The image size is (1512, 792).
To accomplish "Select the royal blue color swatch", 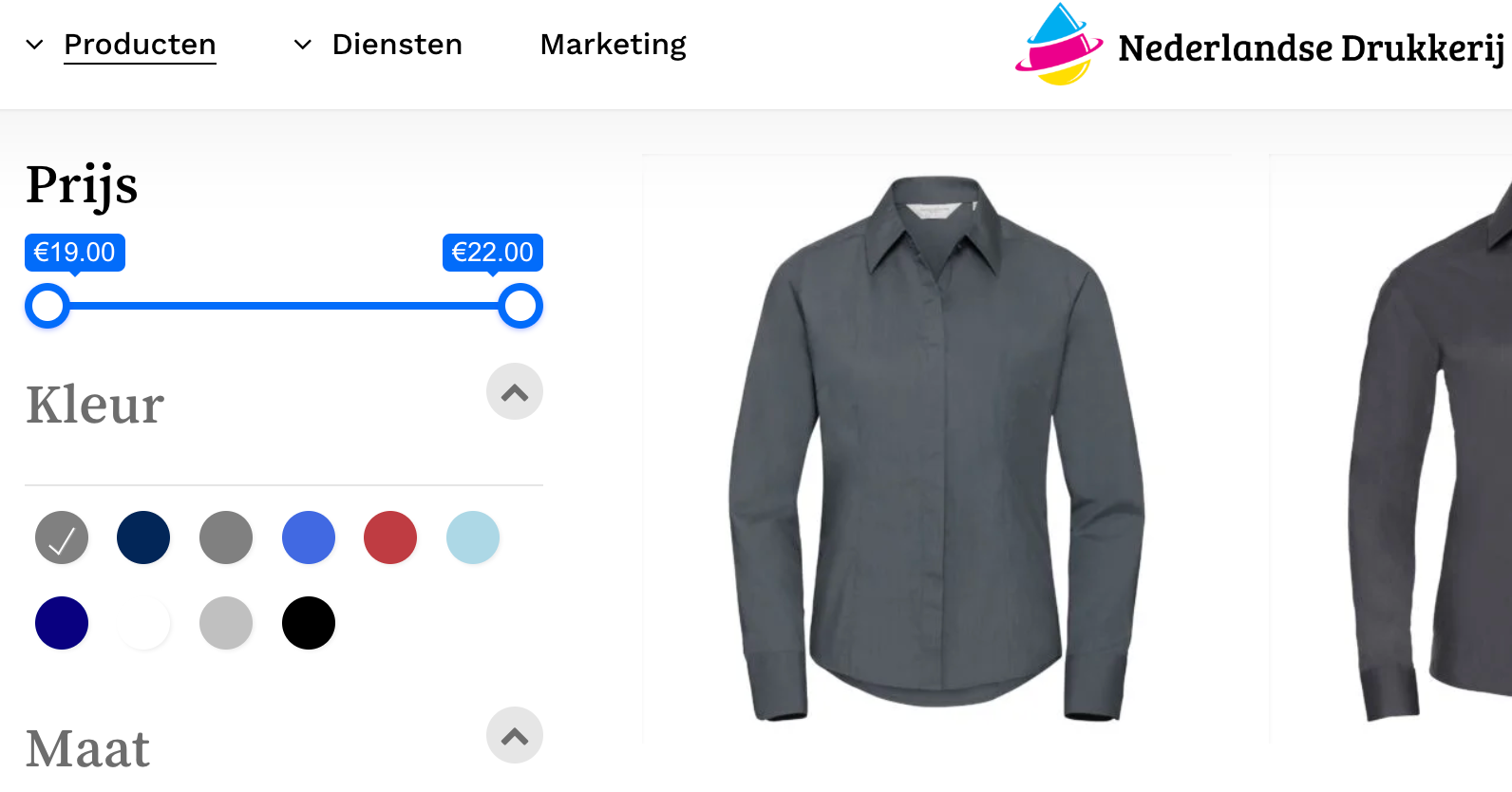I will (x=309, y=537).
